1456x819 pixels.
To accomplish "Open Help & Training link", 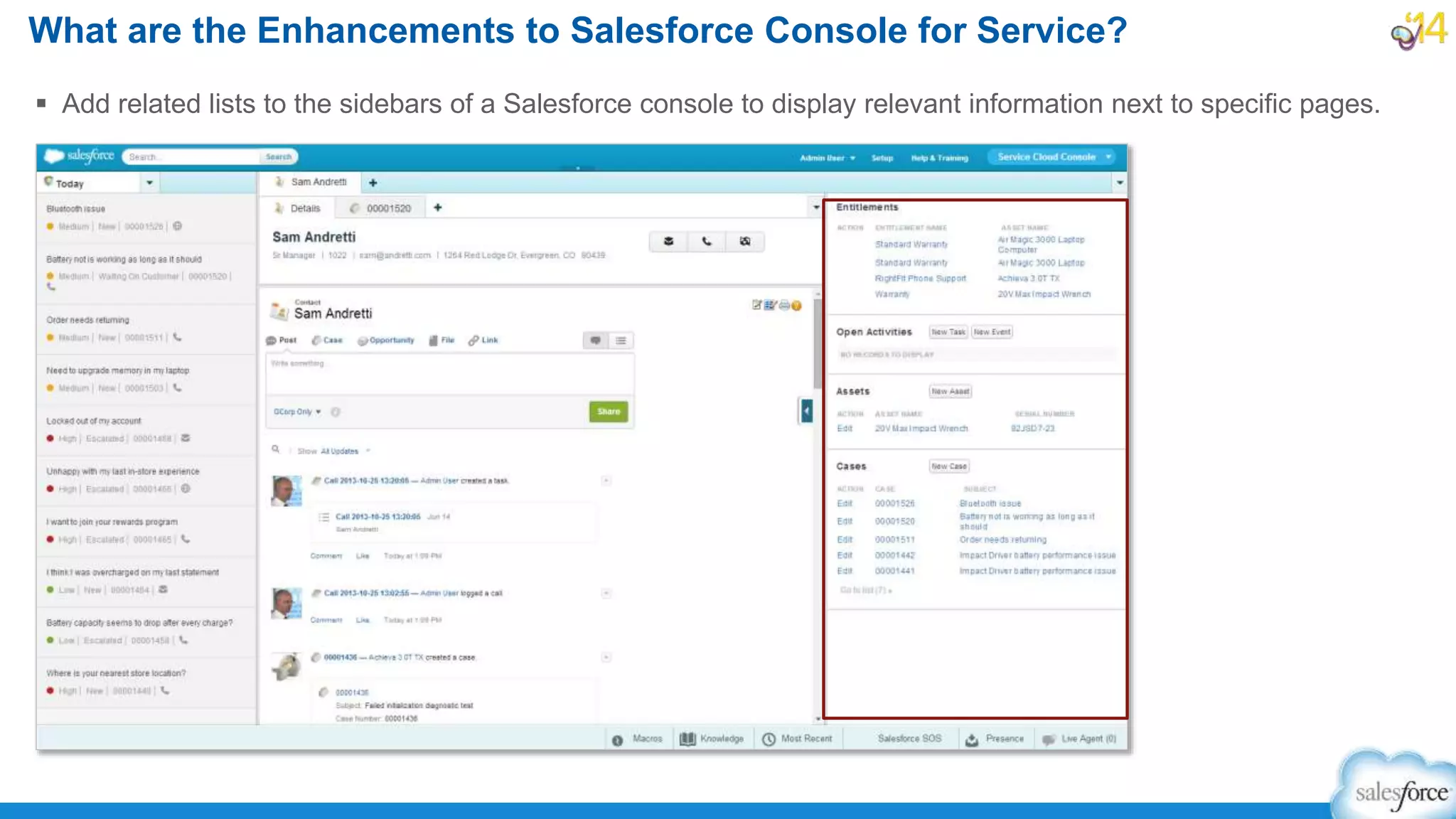I will point(939,158).
